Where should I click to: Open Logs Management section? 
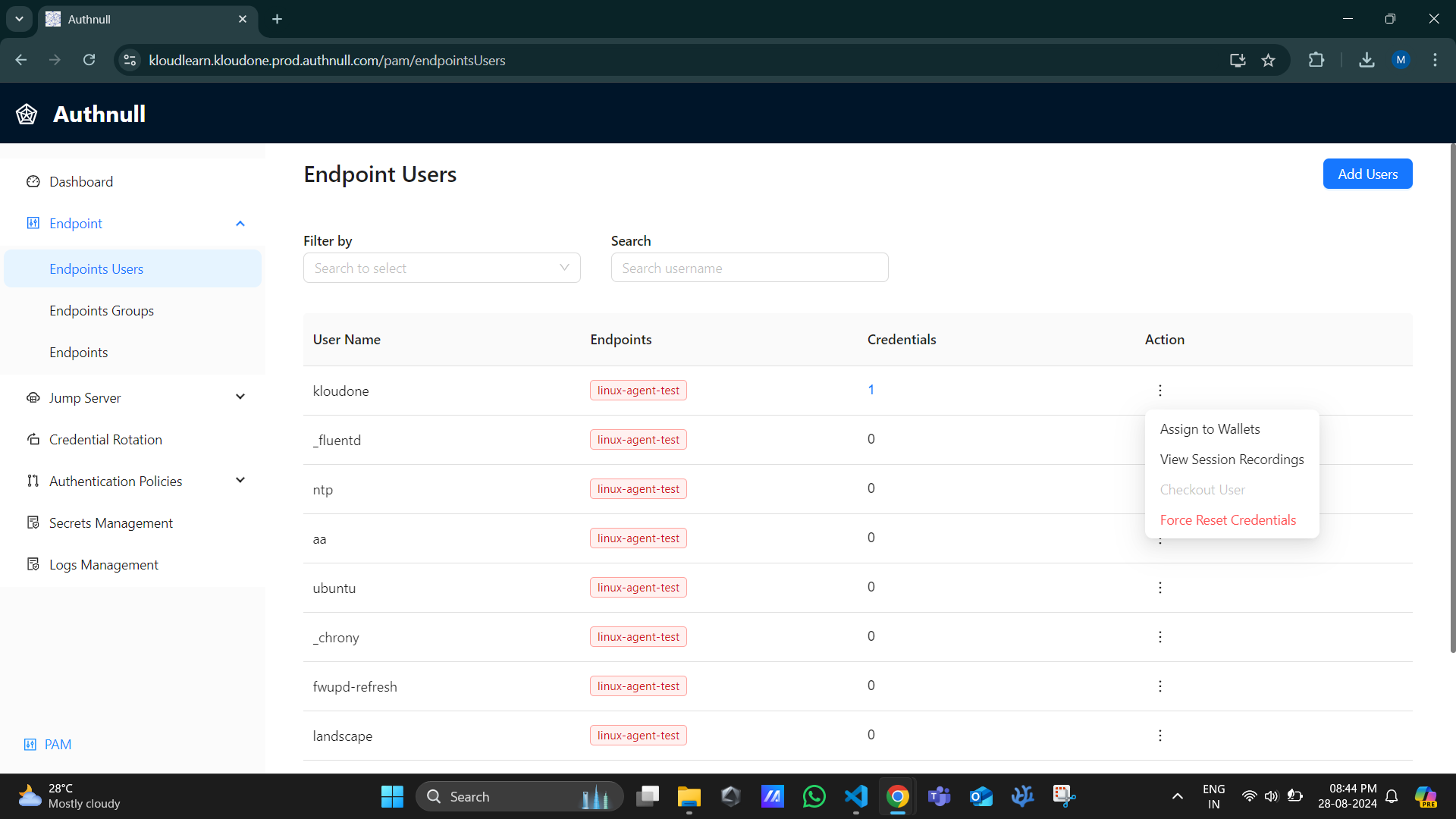pyautogui.click(x=103, y=564)
